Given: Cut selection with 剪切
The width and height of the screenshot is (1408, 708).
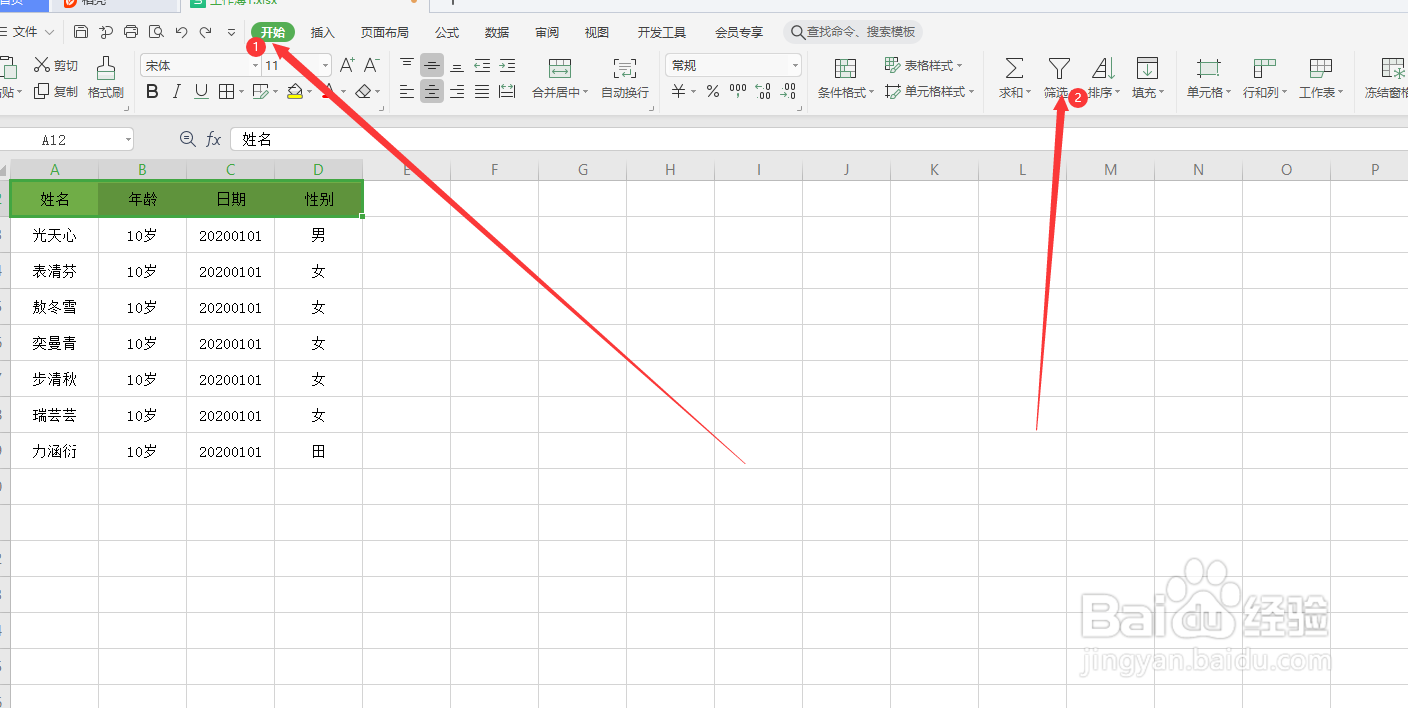Looking at the screenshot, I should [56, 65].
